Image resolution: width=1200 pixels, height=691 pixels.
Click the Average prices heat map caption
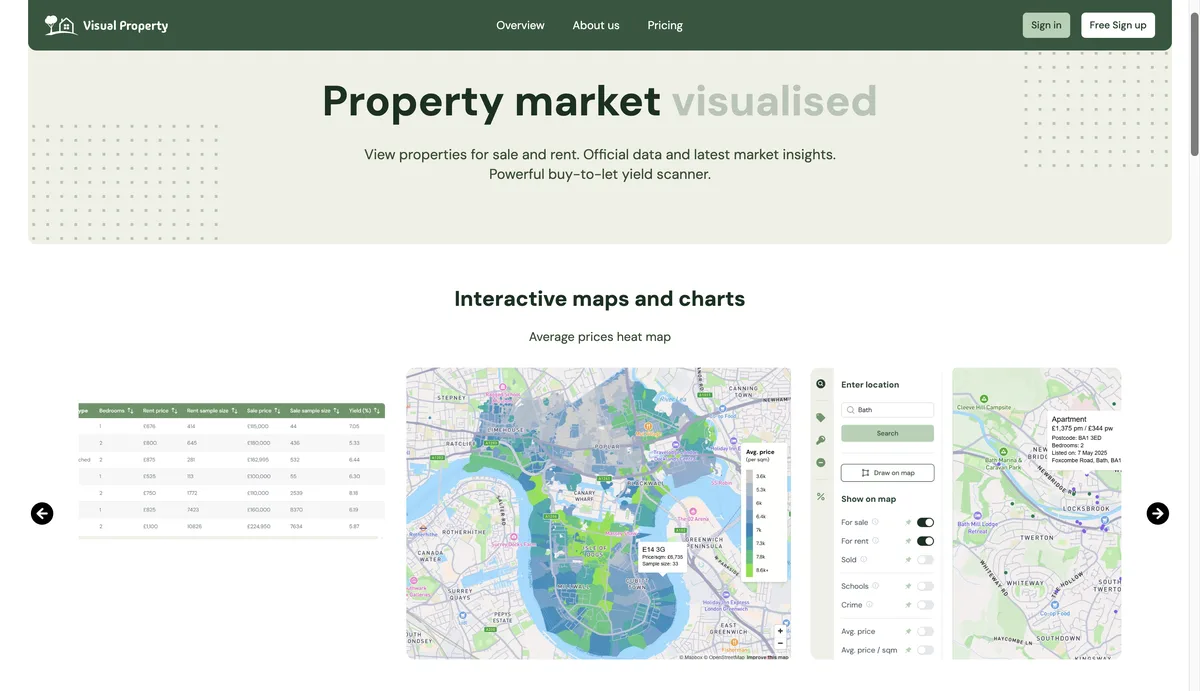(600, 337)
